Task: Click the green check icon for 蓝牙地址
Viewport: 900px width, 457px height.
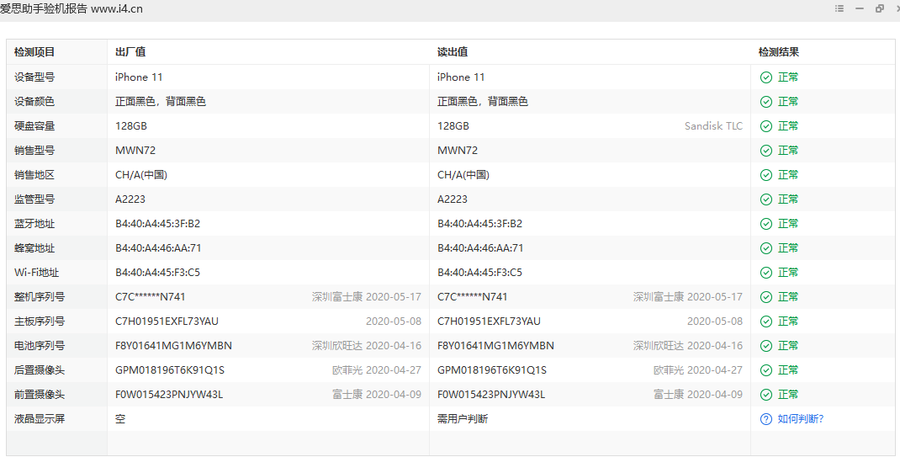Action: [766, 224]
